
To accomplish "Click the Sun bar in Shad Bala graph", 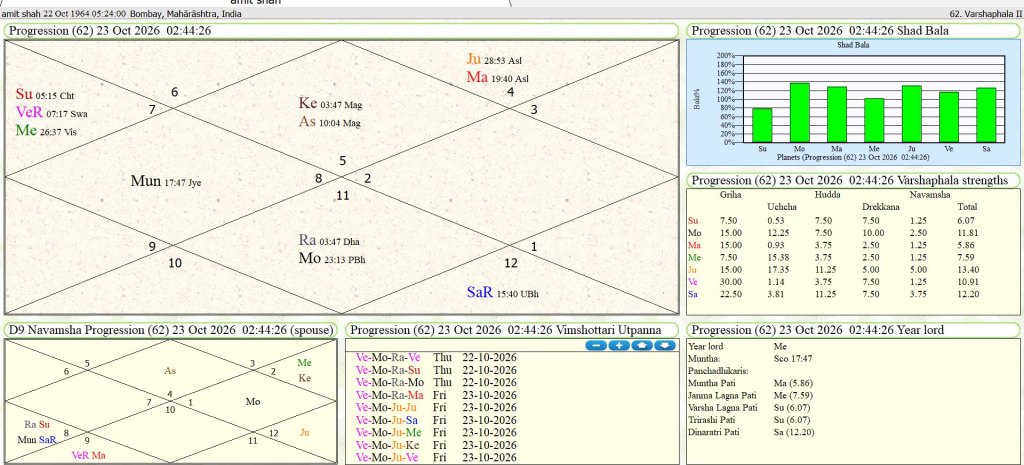I will click(x=762, y=124).
